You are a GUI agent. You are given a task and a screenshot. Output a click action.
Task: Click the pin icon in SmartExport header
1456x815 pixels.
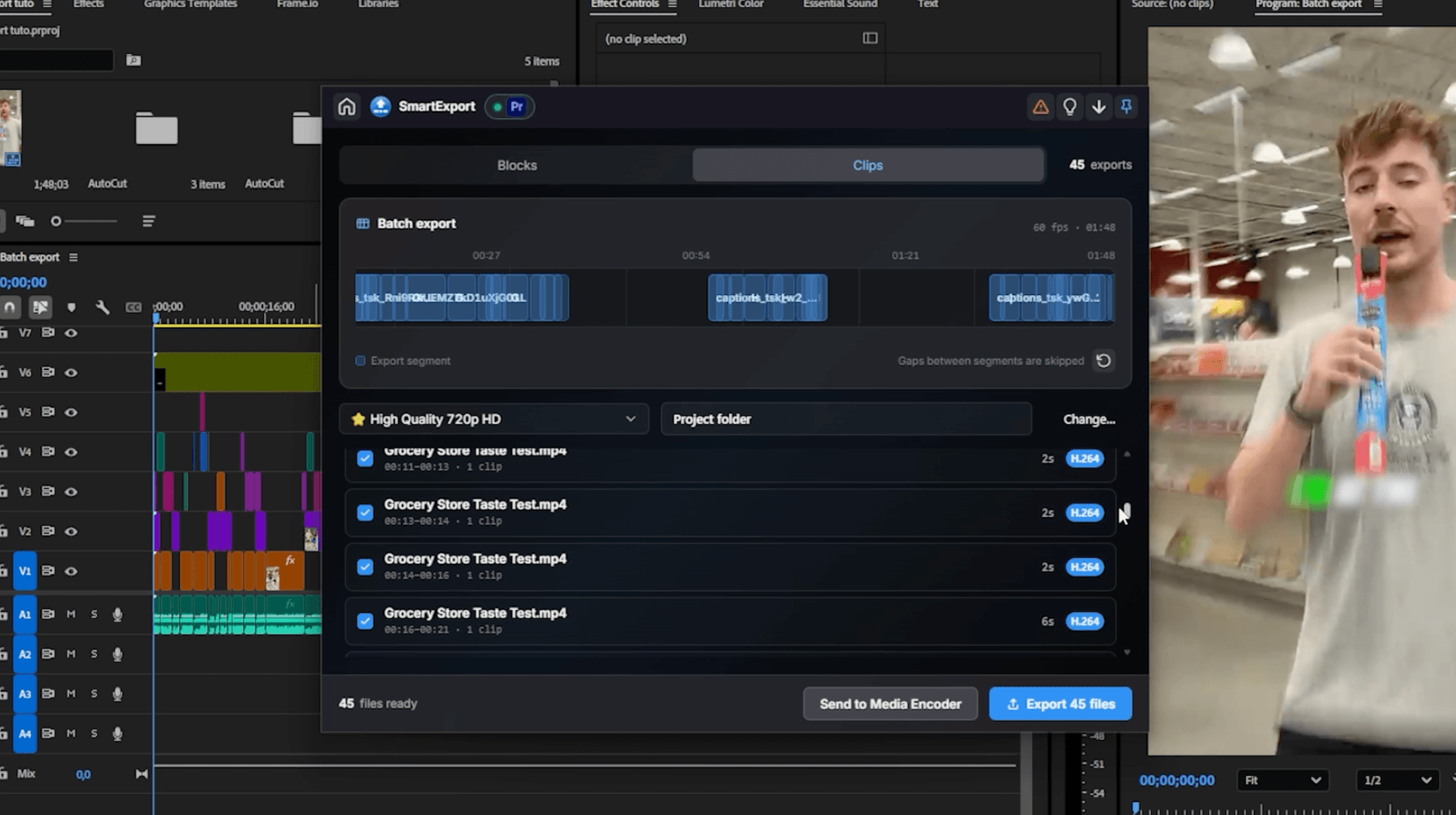1126,107
